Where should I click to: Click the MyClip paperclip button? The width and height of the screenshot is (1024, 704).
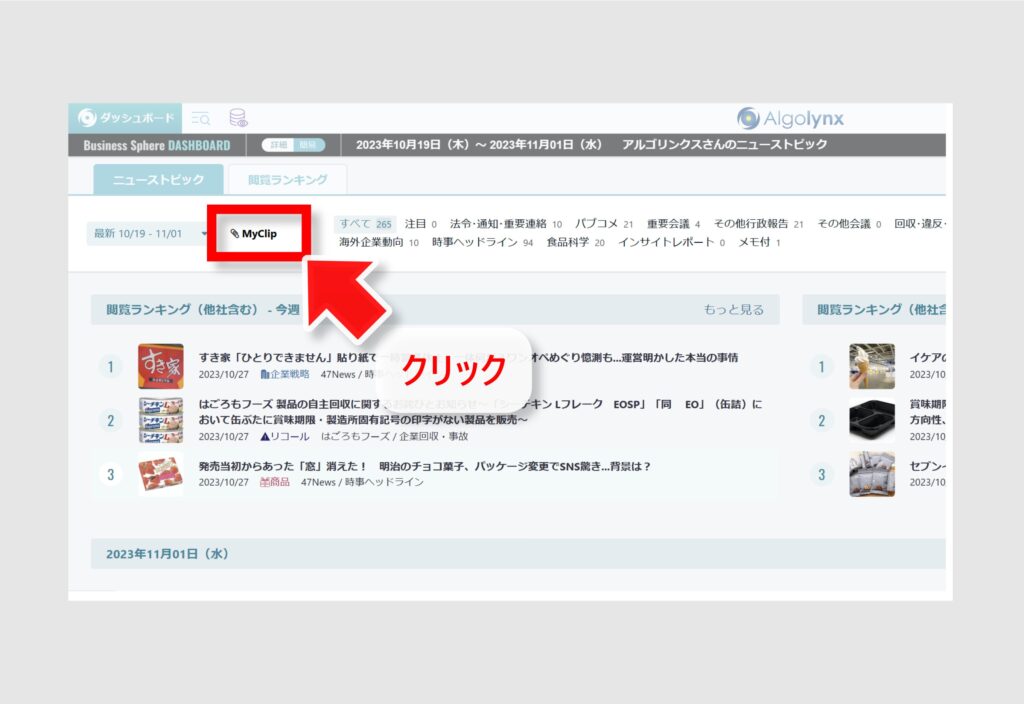click(254, 234)
